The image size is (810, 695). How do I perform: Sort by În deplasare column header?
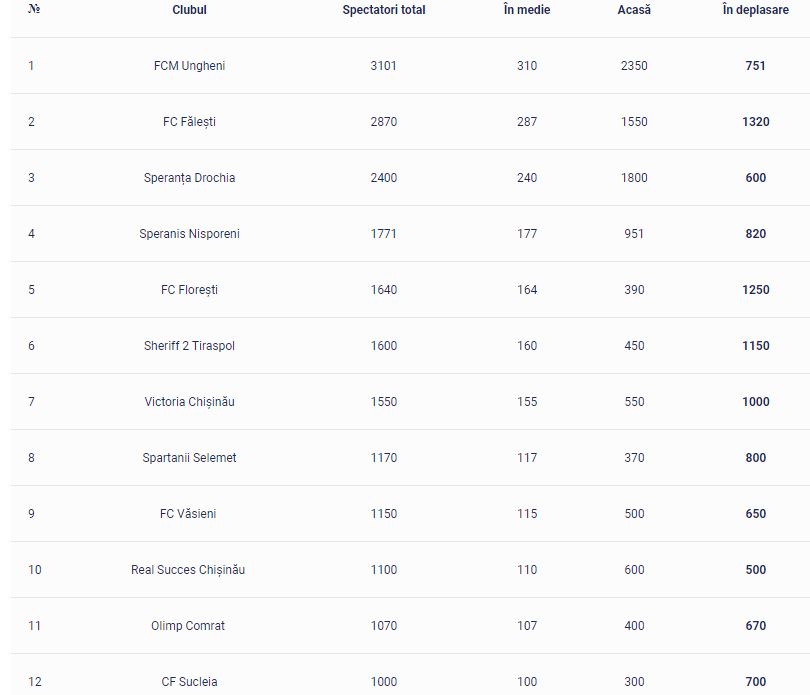pos(755,10)
